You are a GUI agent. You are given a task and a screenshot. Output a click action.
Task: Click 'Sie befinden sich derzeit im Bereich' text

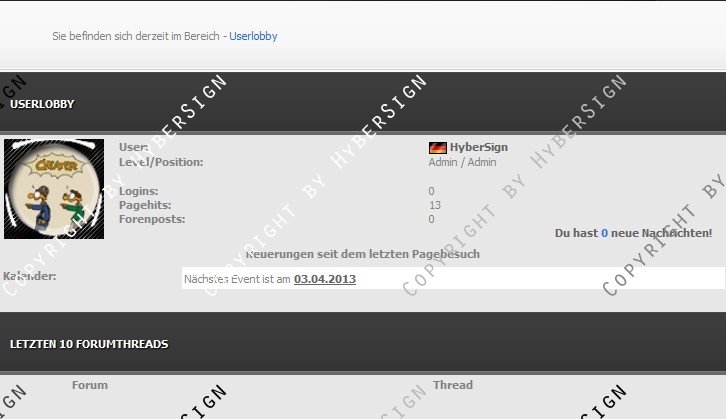point(138,36)
